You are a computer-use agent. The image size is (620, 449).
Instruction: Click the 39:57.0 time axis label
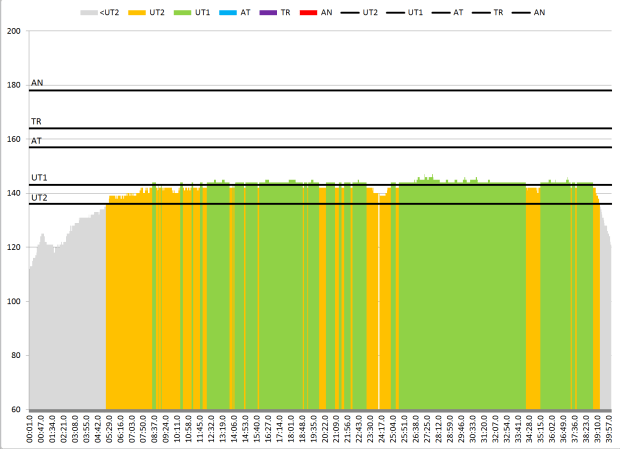tap(609, 429)
